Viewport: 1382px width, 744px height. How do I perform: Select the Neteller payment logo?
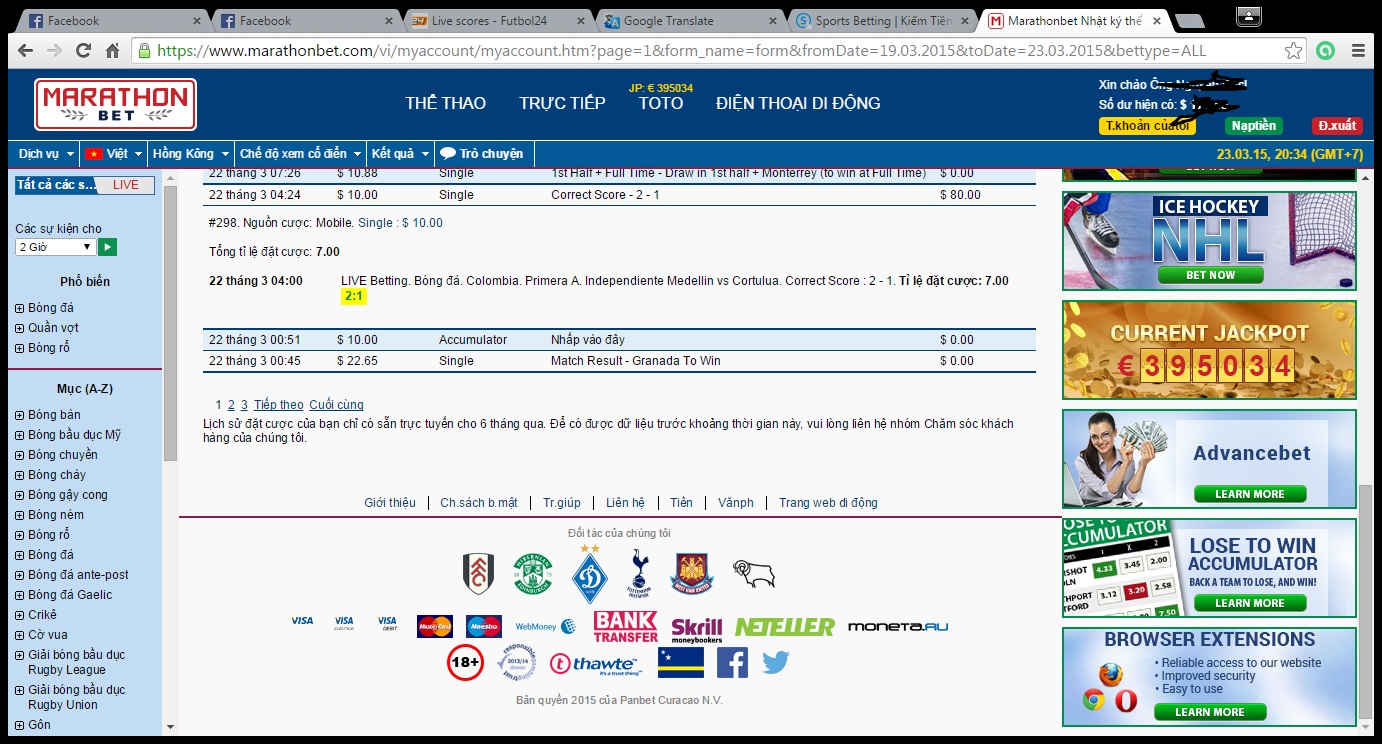(785, 627)
